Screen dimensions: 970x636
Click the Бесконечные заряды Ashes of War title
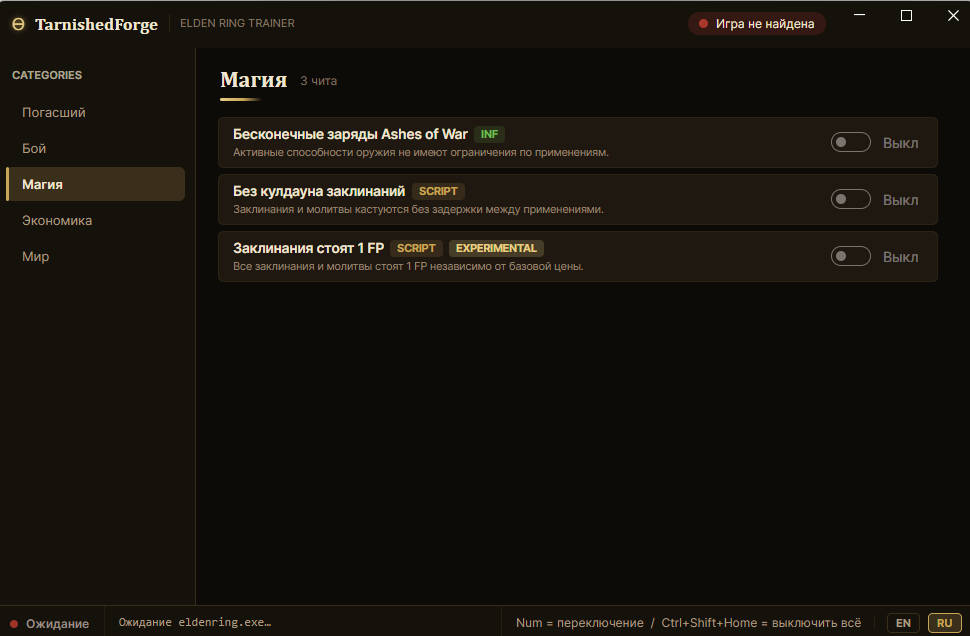pyautogui.click(x=350, y=134)
